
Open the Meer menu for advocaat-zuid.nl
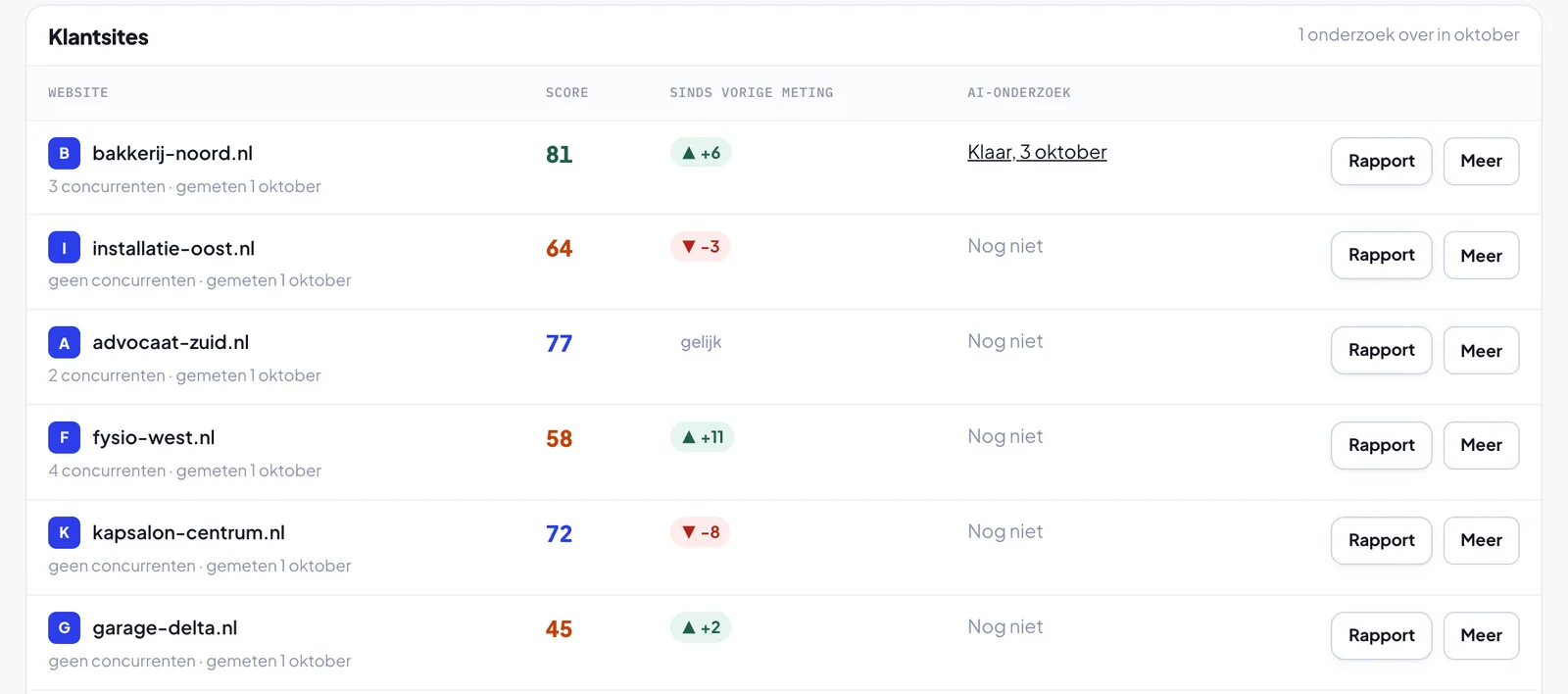coord(1481,350)
